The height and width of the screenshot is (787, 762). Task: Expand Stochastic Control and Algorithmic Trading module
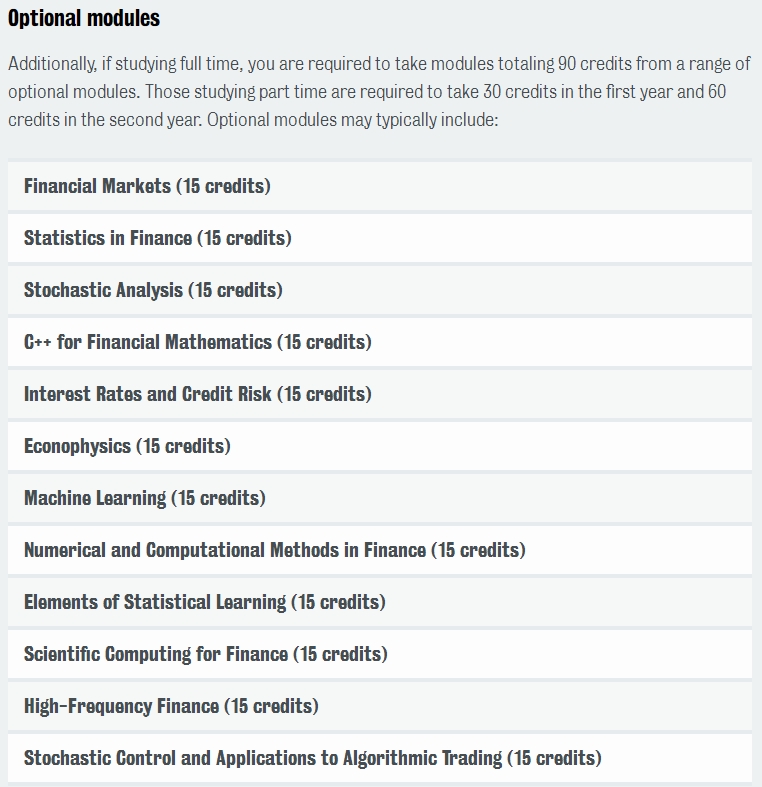(x=379, y=758)
